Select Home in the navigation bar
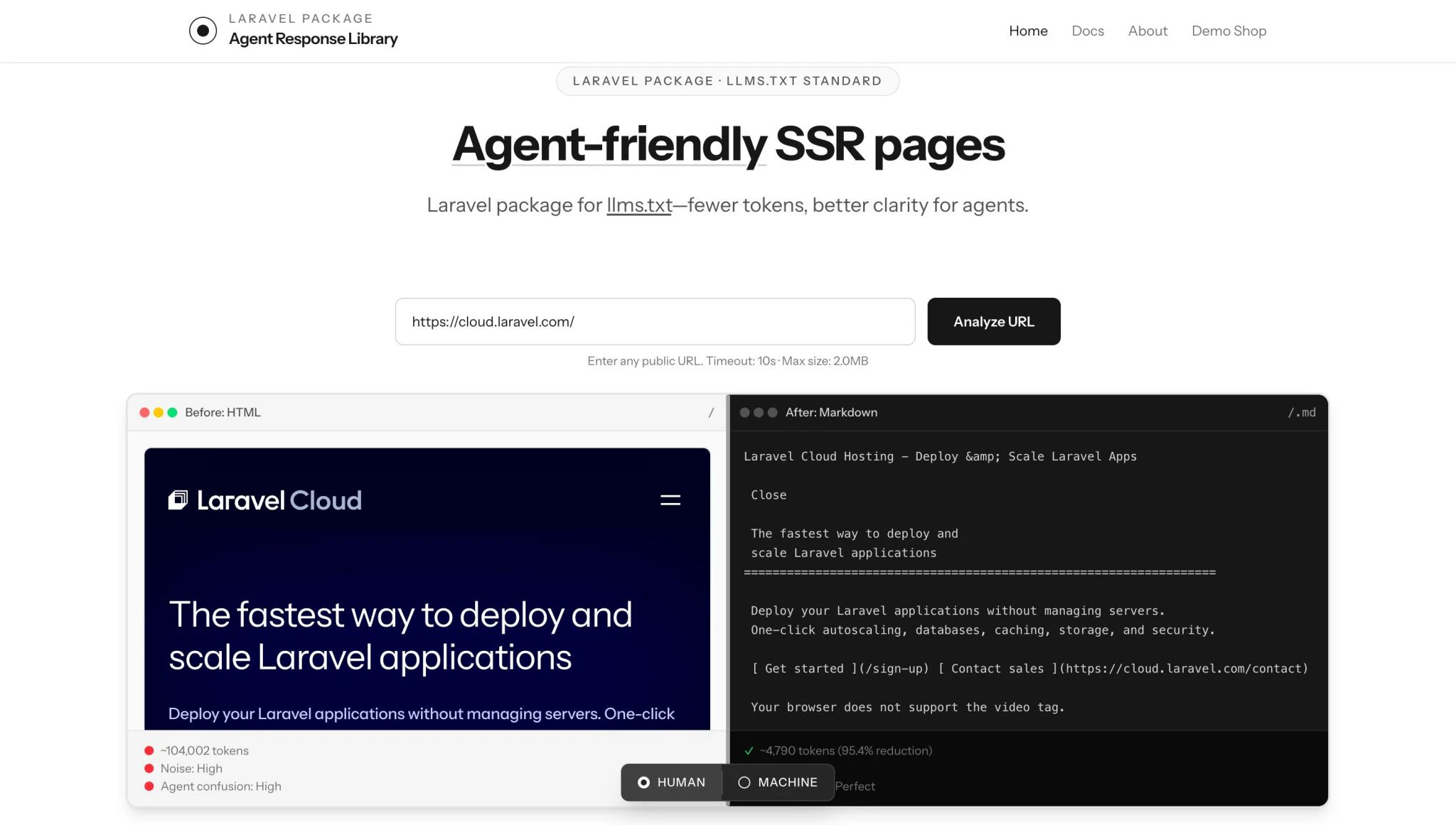The width and height of the screenshot is (1456, 825). [1028, 31]
